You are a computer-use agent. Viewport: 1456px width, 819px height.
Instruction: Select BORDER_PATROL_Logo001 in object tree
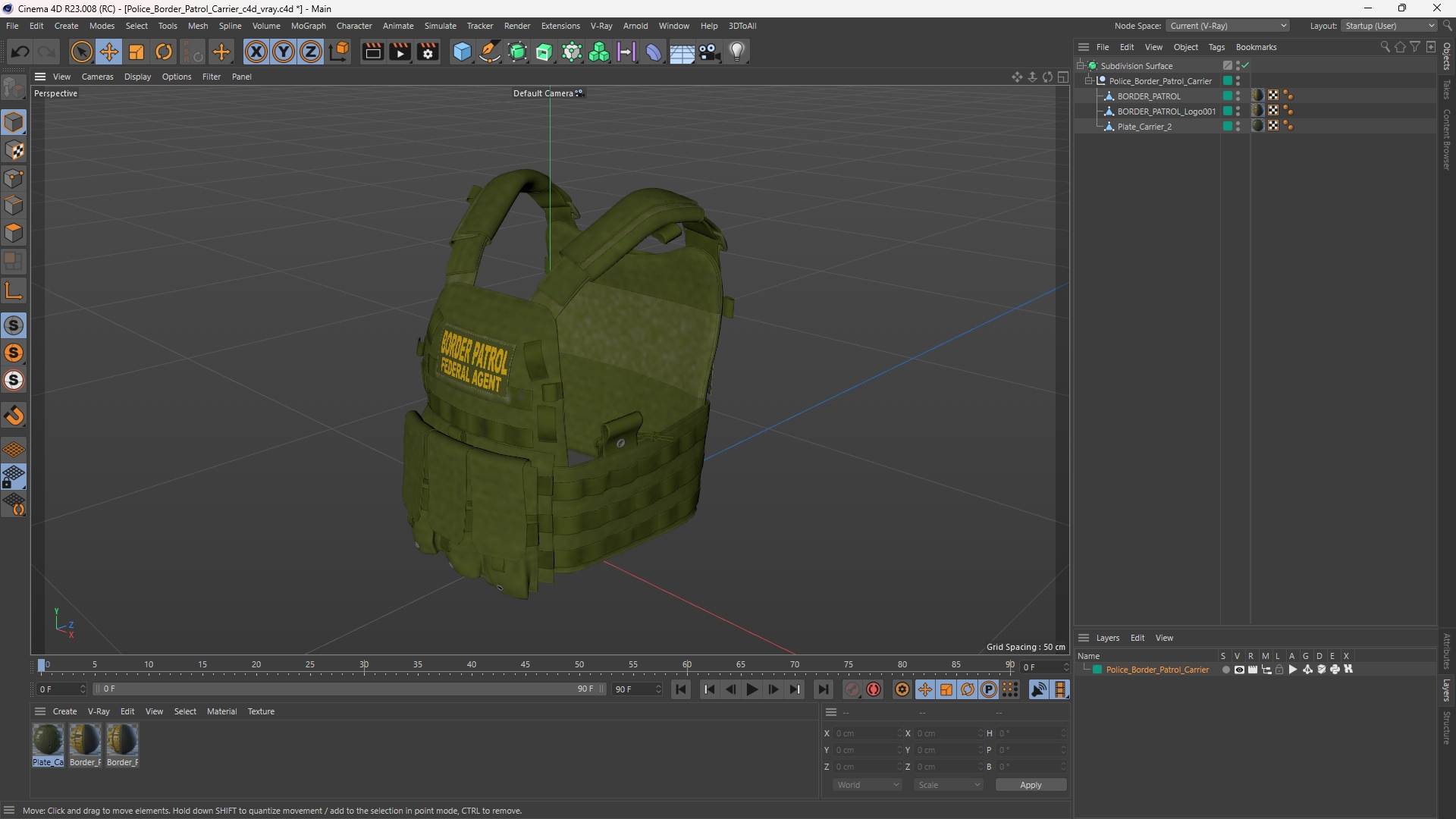pos(1166,111)
